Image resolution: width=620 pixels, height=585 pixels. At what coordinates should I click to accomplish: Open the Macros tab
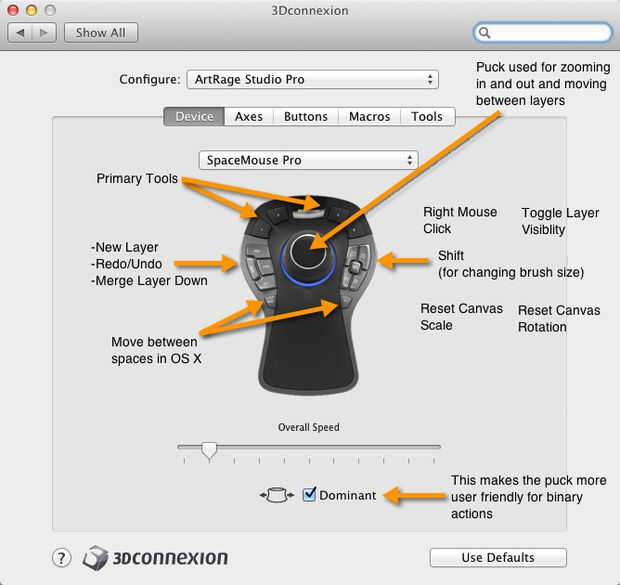click(x=369, y=117)
